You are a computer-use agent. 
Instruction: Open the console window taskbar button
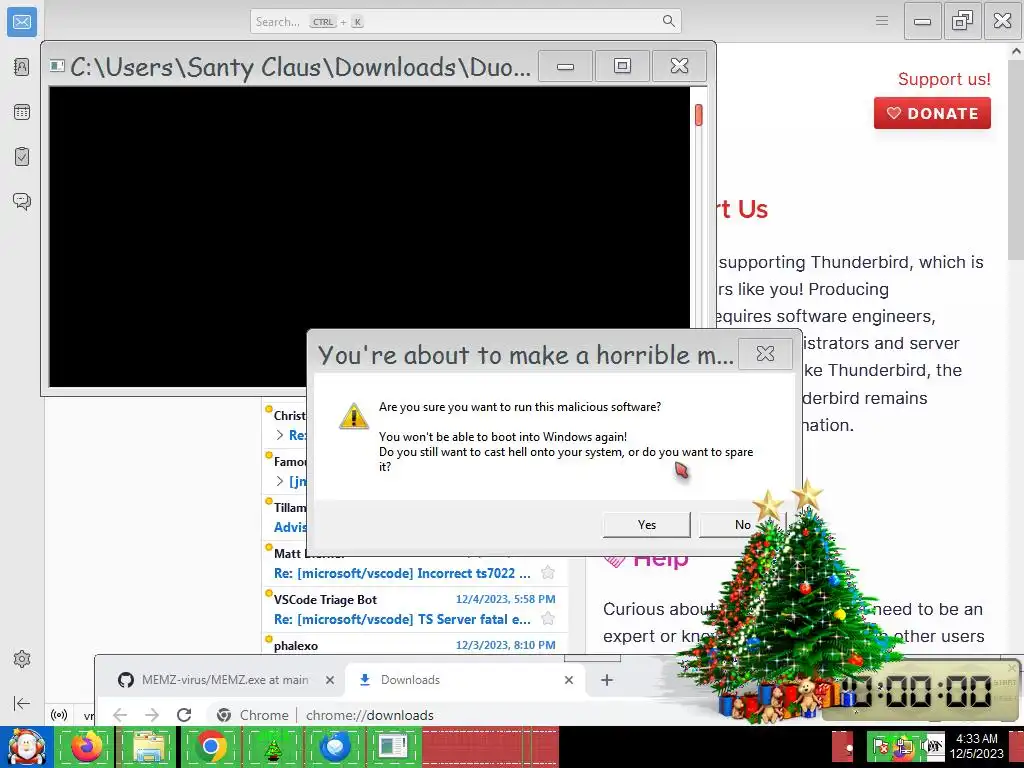point(393,747)
